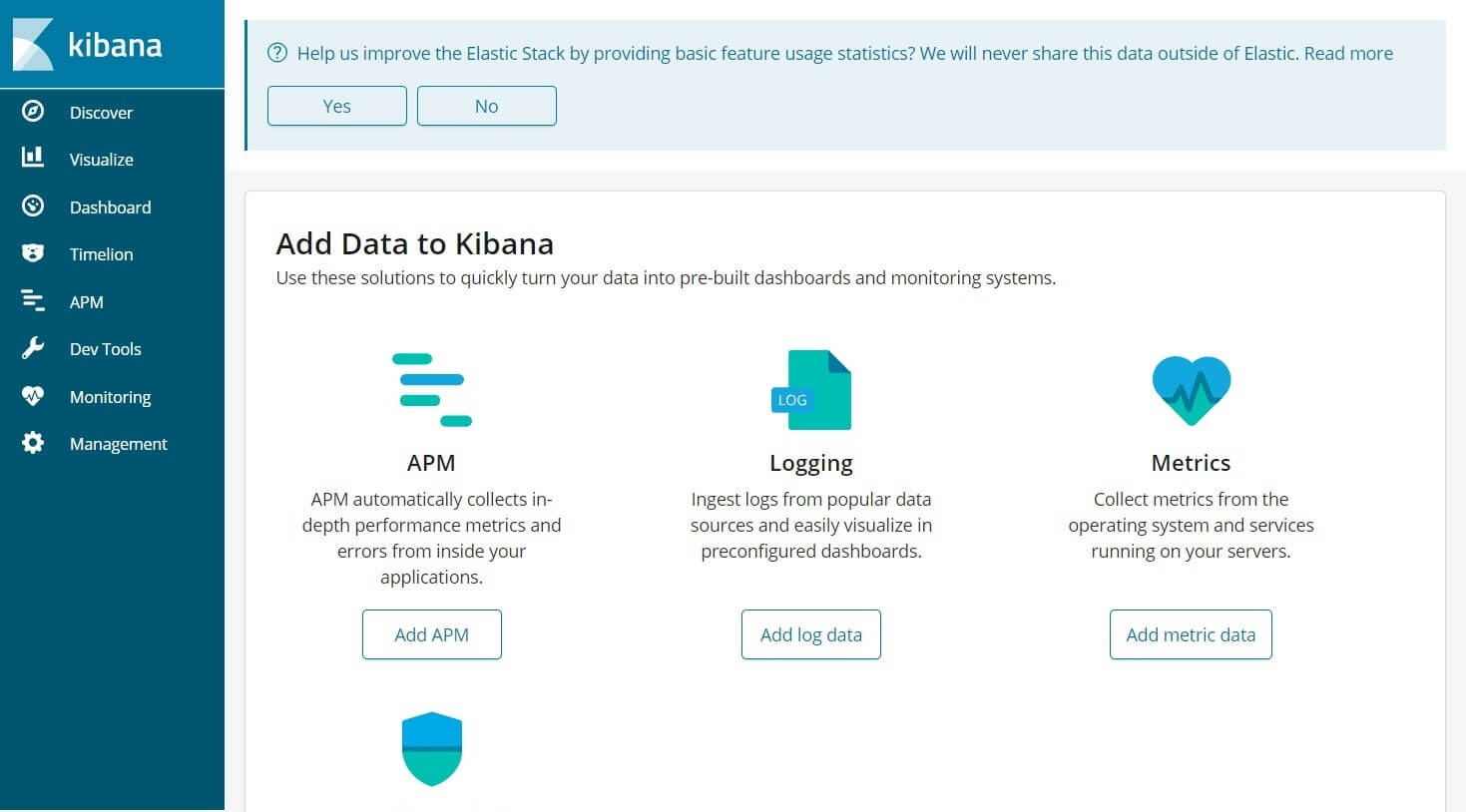Click the 'APM automatically collects' description

[431, 538]
